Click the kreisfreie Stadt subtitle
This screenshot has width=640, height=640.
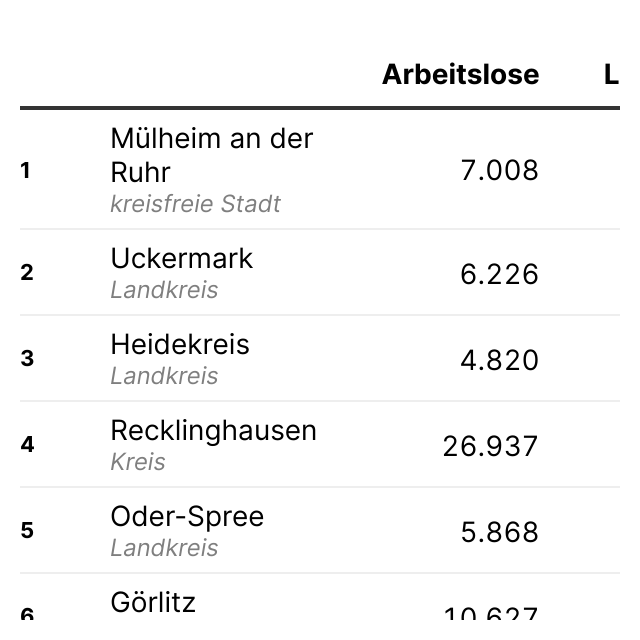click(x=195, y=204)
